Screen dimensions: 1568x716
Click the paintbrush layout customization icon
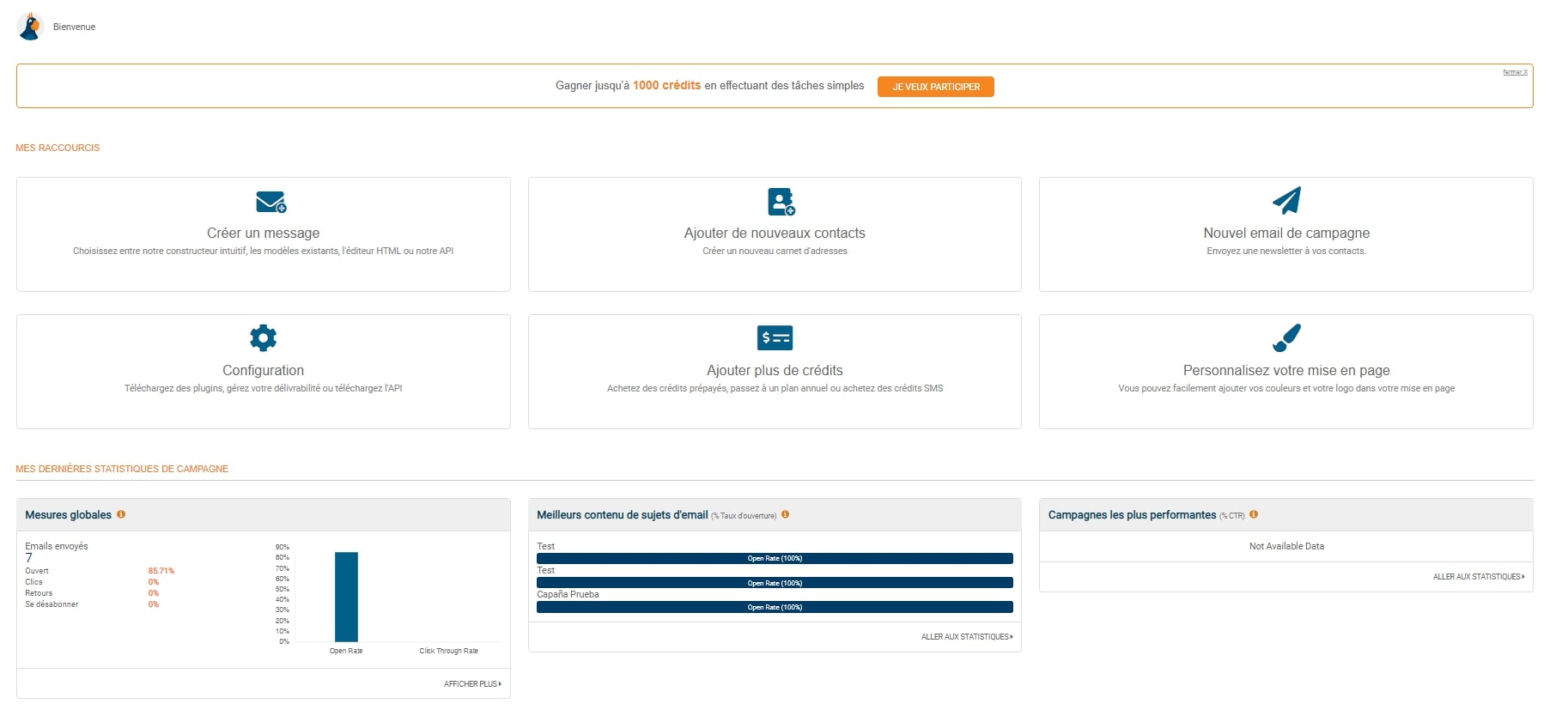[x=1285, y=338]
